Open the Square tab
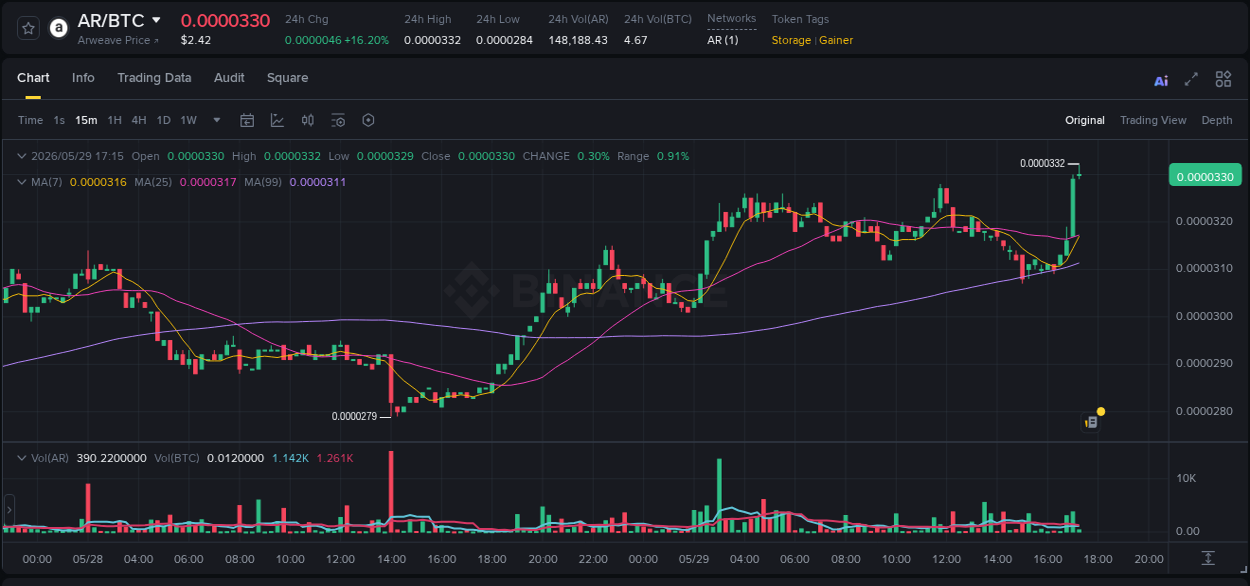The image size is (1250, 586). click(x=287, y=78)
